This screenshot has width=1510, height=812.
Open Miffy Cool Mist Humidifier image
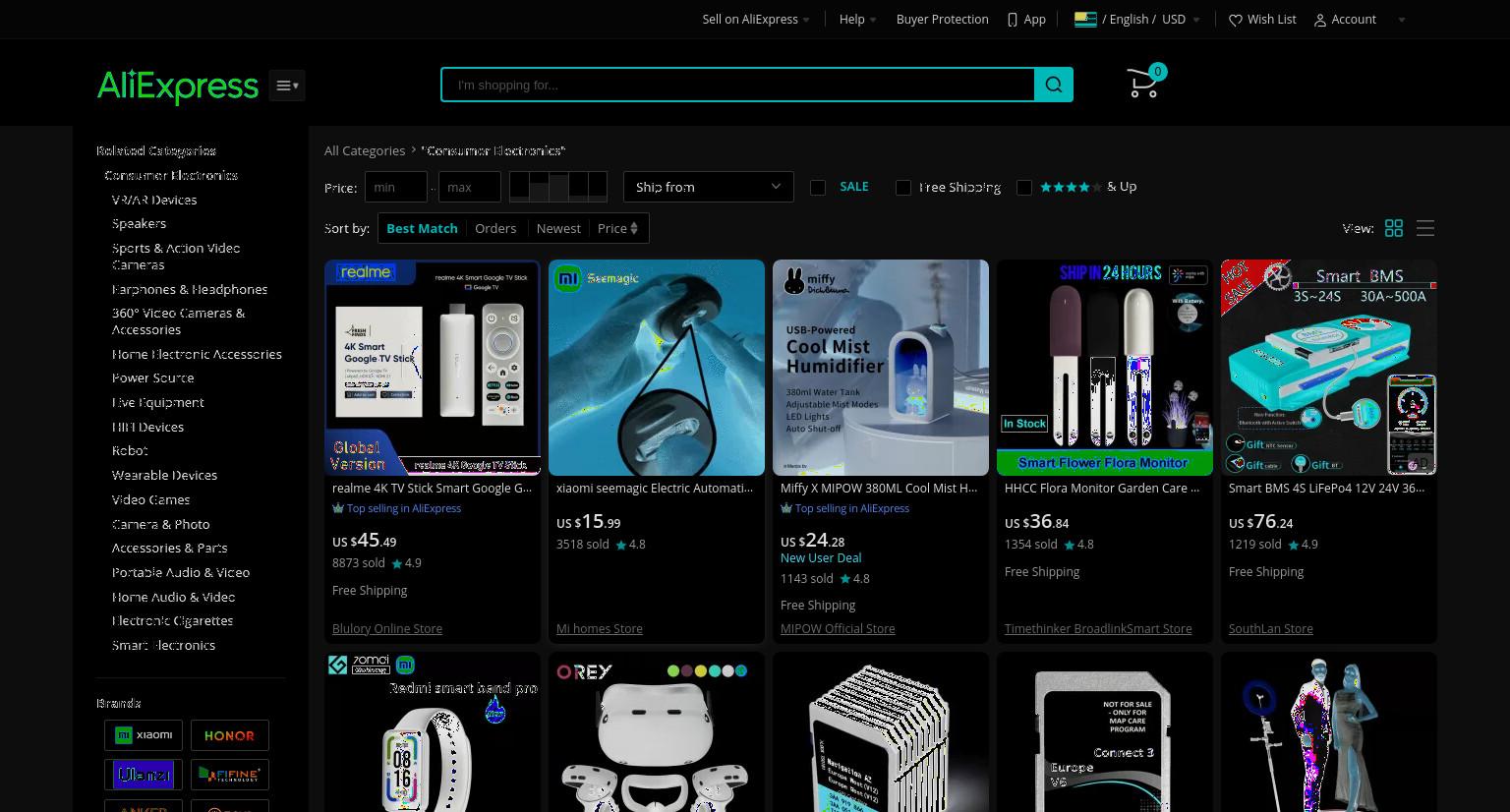(x=881, y=368)
